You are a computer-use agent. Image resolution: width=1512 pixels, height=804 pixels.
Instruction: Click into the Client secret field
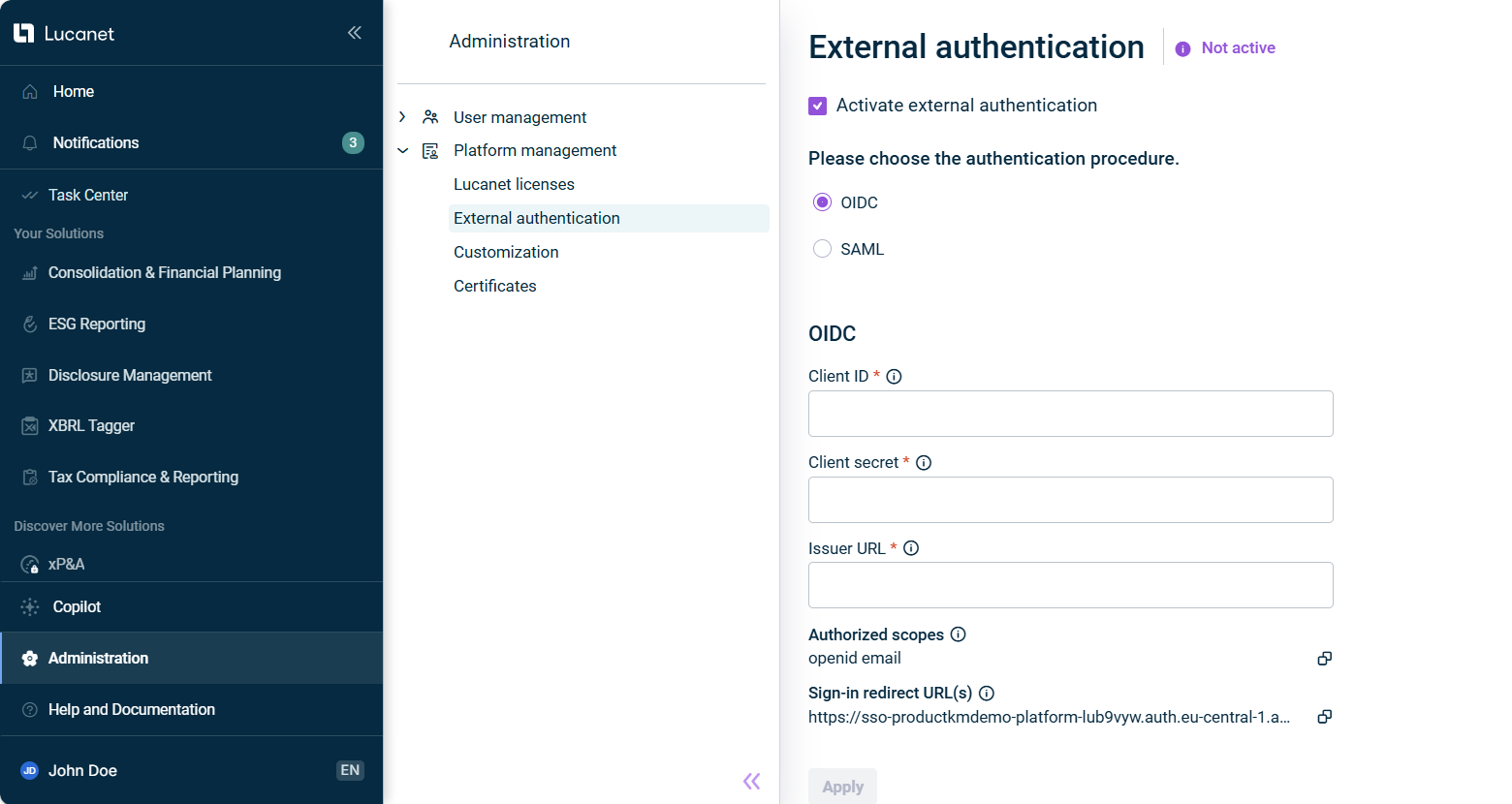tap(1071, 500)
